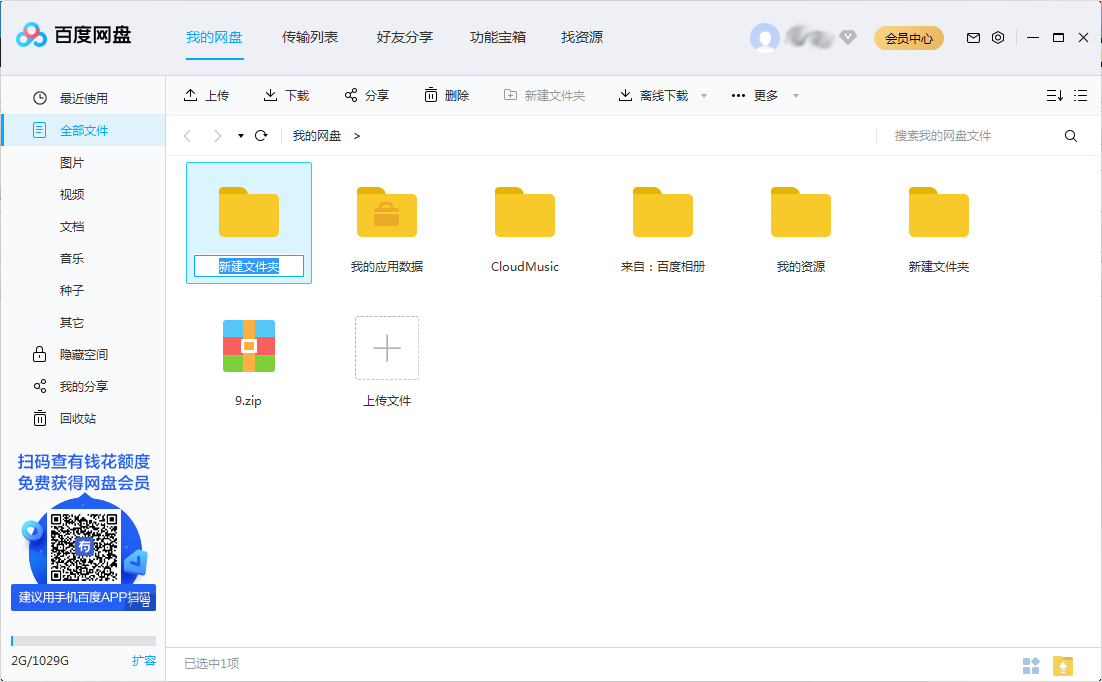
Task: Click the search magnifier icon
Action: click(1071, 135)
